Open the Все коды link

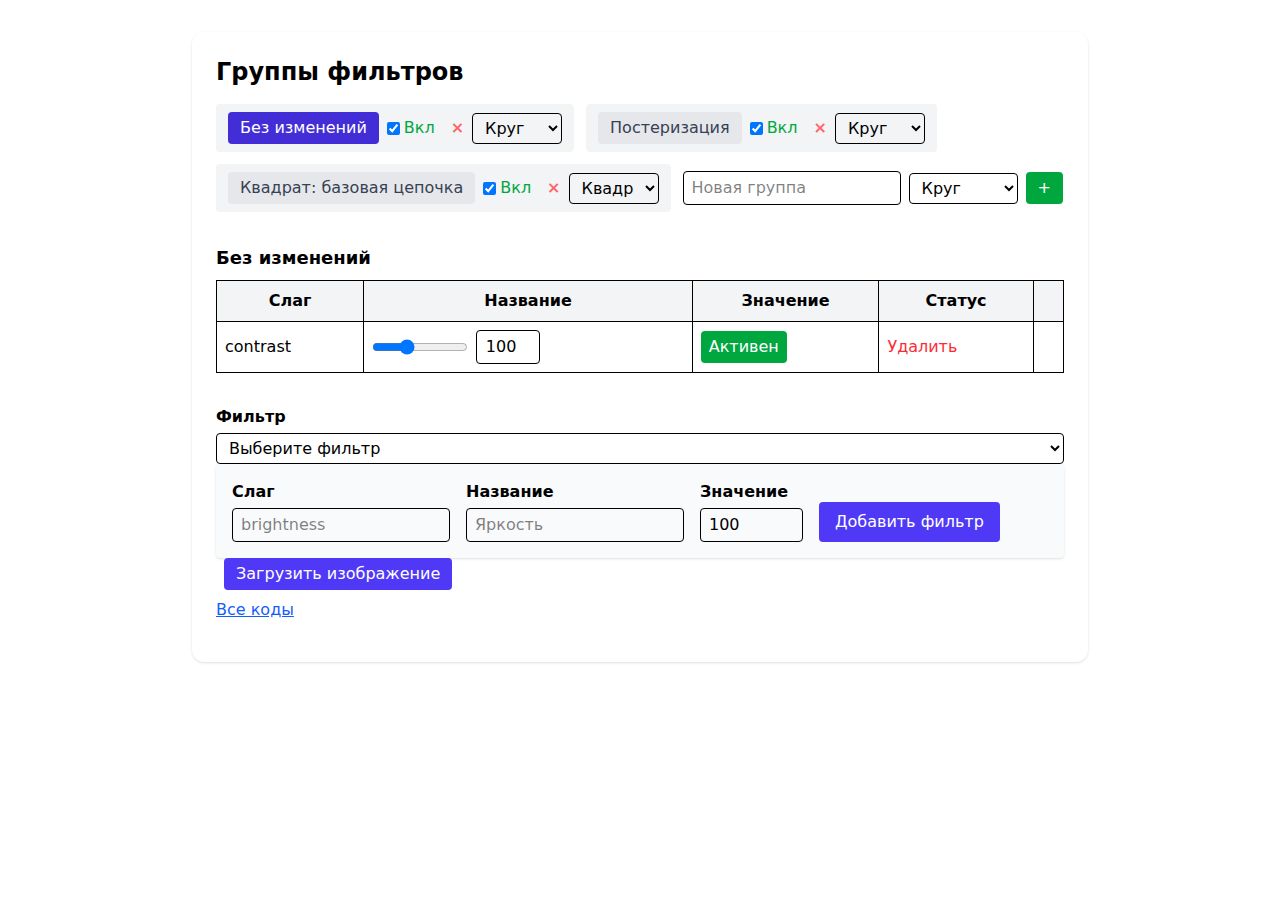pyautogui.click(x=255, y=609)
